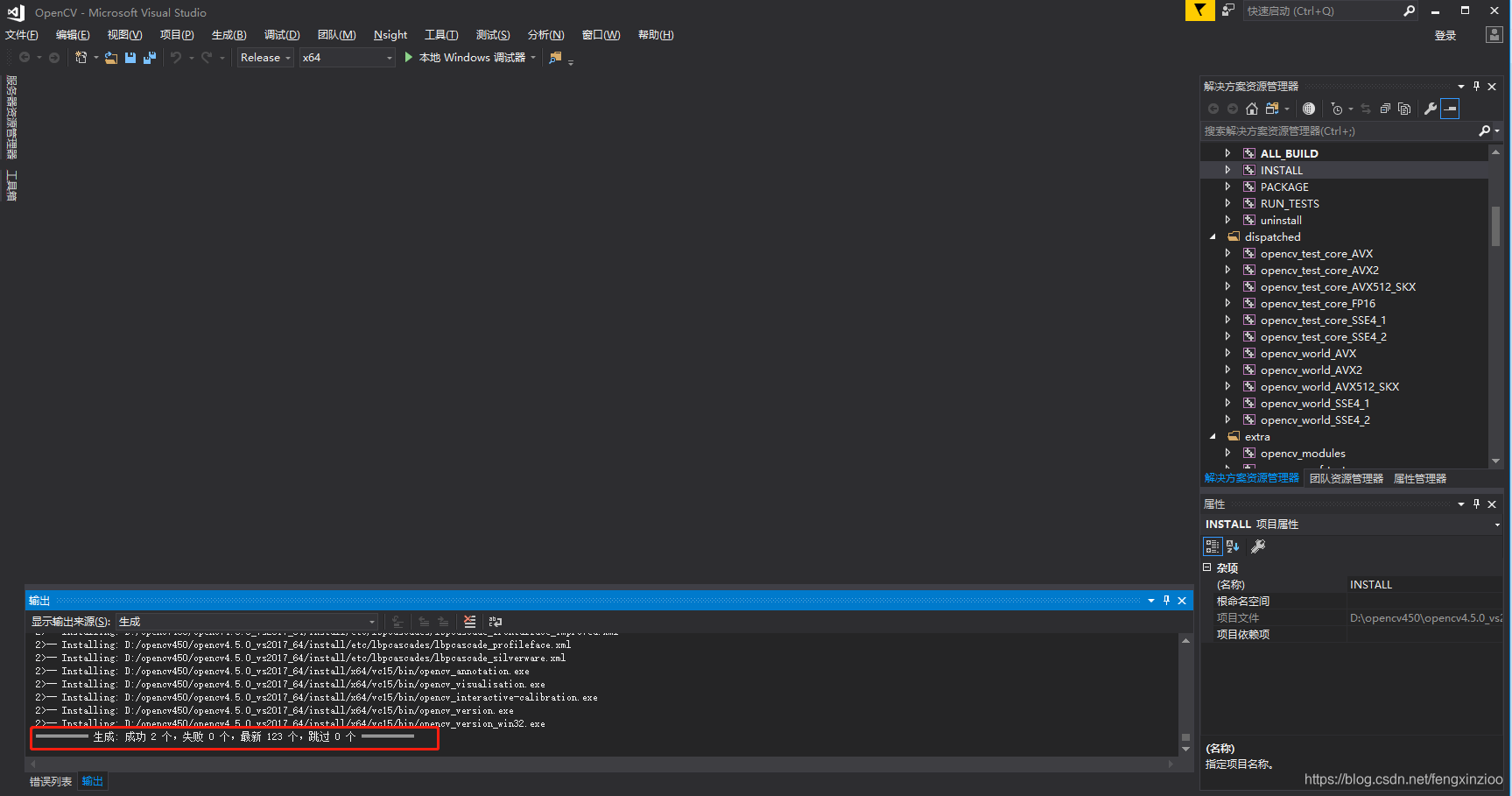This screenshot has height=796, width=1512.
Task: Expand the ALL_BUILD project node
Action: (1227, 153)
